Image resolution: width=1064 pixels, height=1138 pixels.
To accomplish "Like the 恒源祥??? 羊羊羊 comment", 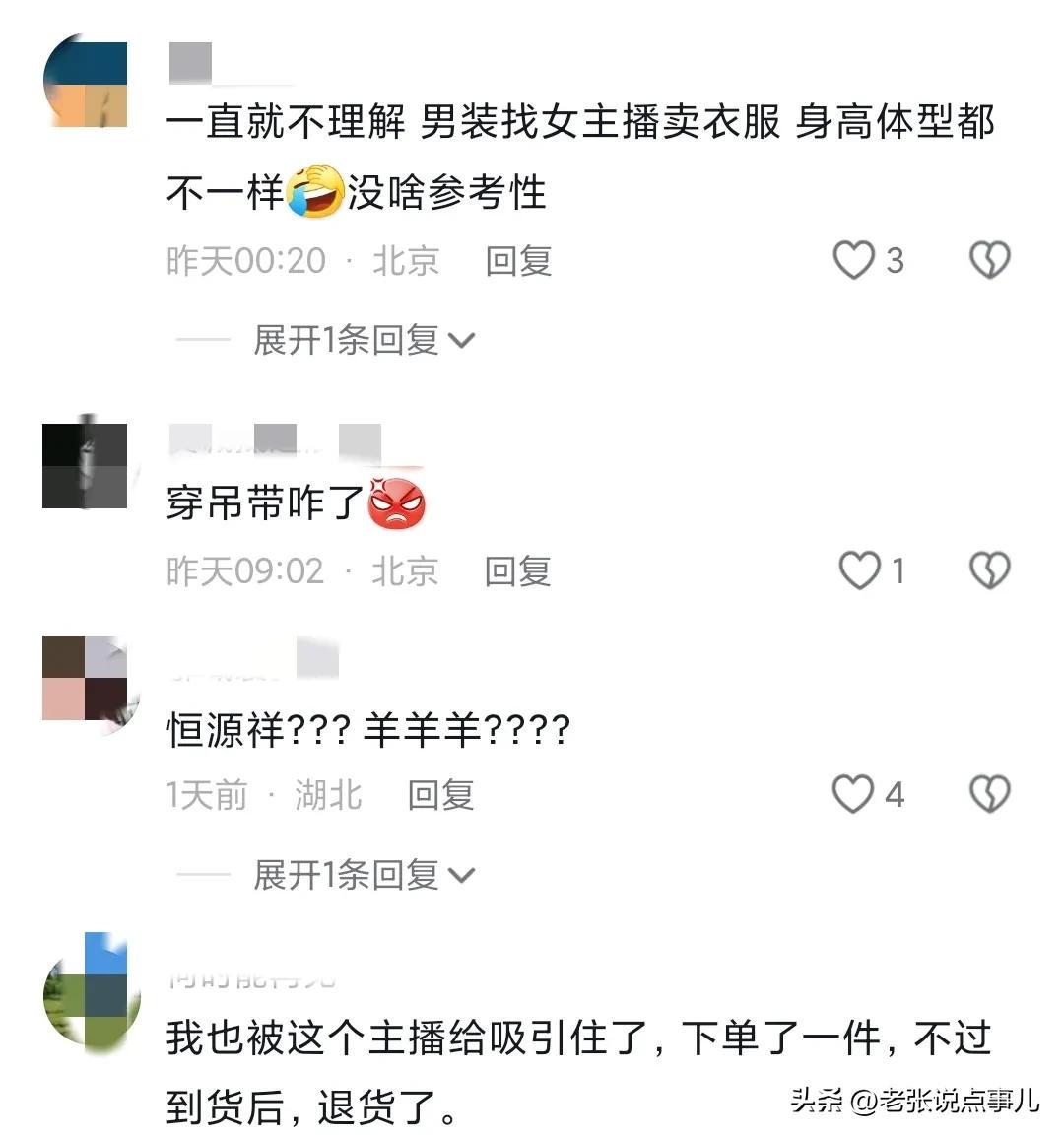I will click(x=853, y=794).
